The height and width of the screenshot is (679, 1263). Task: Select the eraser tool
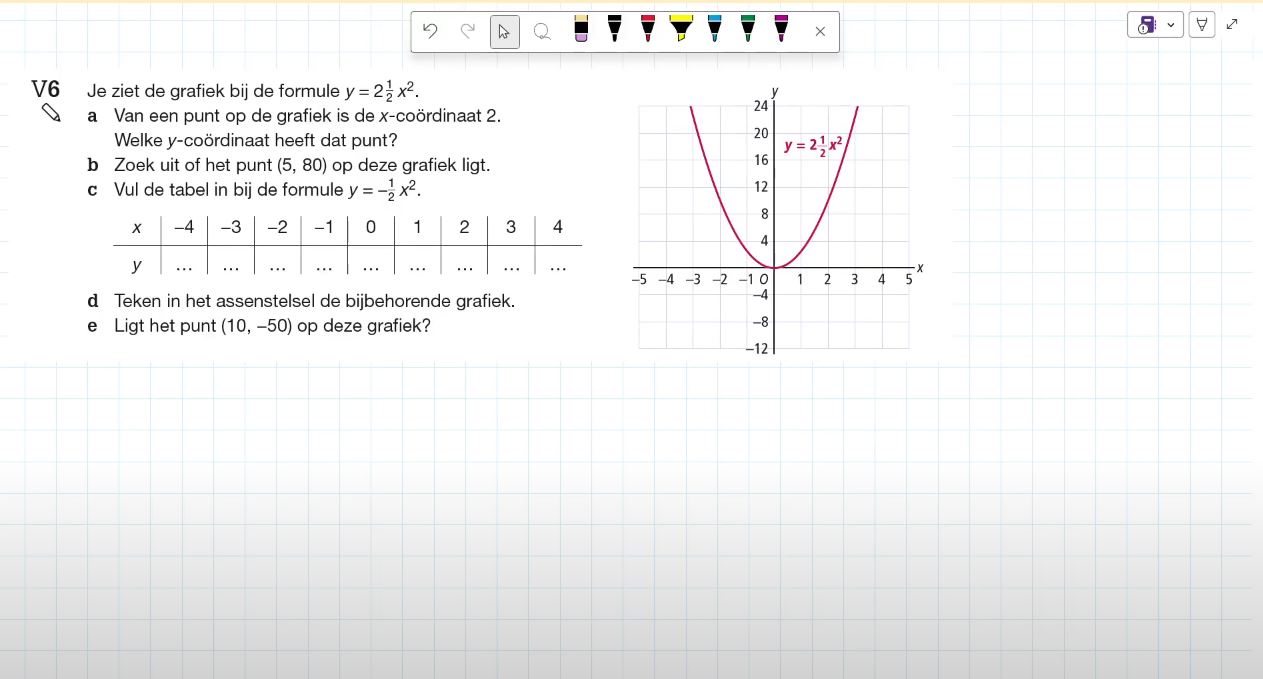pyautogui.click(x=581, y=29)
